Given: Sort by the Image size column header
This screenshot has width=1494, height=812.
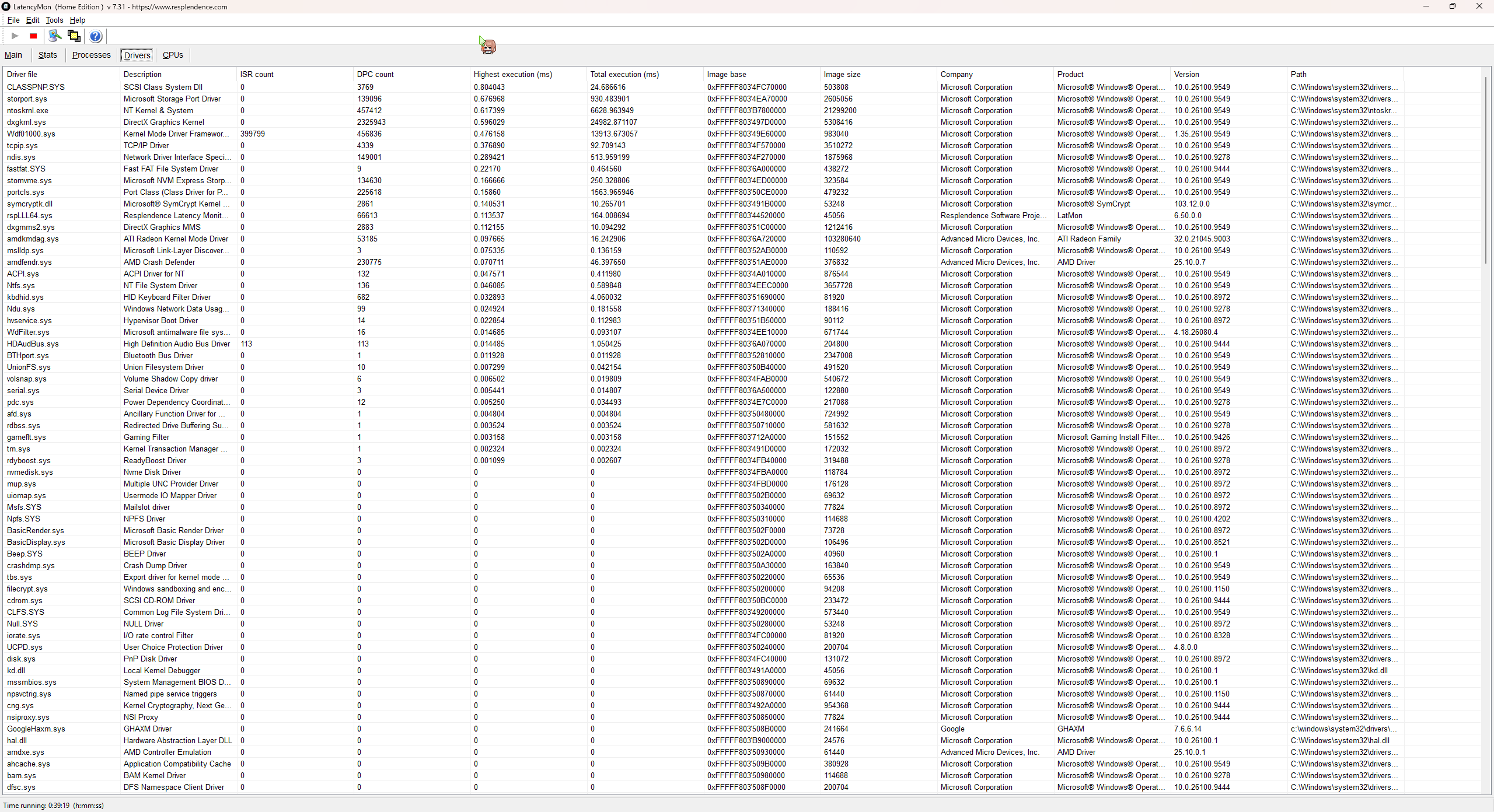Looking at the screenshot, I should pyautogui.click(x=878, y=74).
